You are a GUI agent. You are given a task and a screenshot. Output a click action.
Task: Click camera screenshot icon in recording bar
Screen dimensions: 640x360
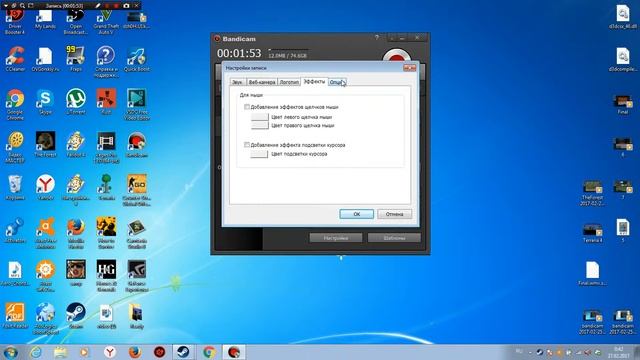pyautogui.click(x=126, y=6)
